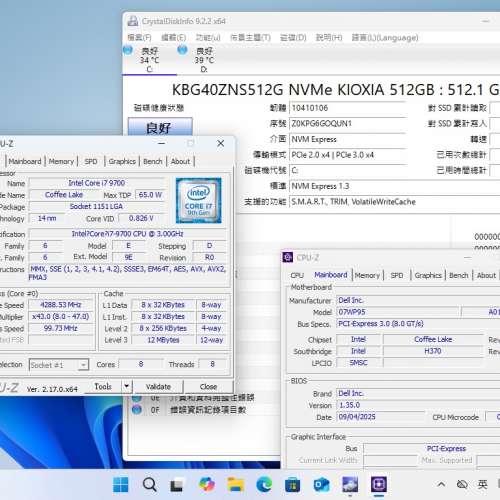
Task: Open the (T) theme menu in CrystalDiskInfo
Action: [250, 37]
